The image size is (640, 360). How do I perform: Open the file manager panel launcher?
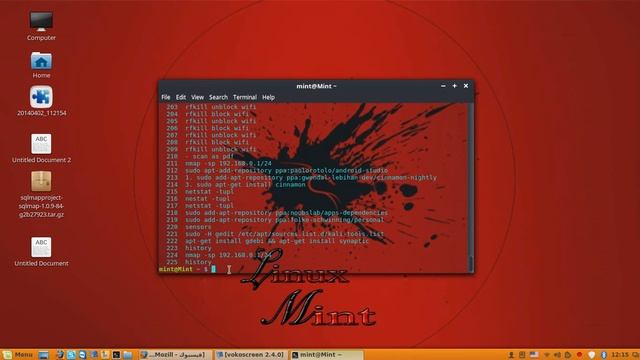coord(128,355)
